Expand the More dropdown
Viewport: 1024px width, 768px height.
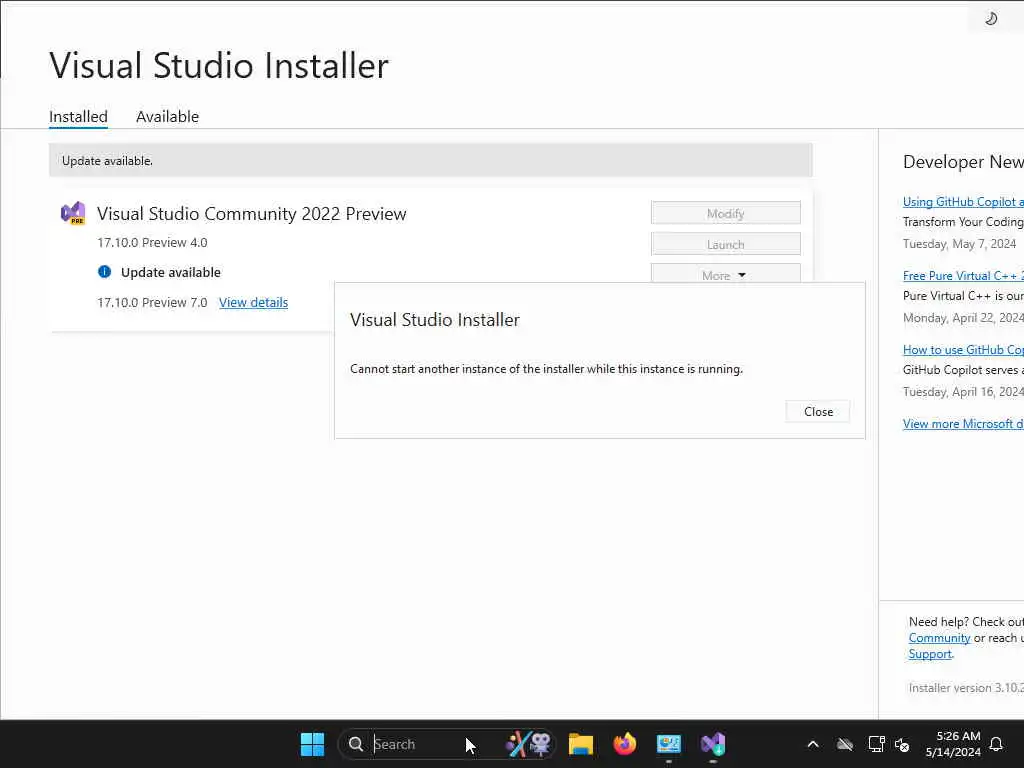pos(726,274)
